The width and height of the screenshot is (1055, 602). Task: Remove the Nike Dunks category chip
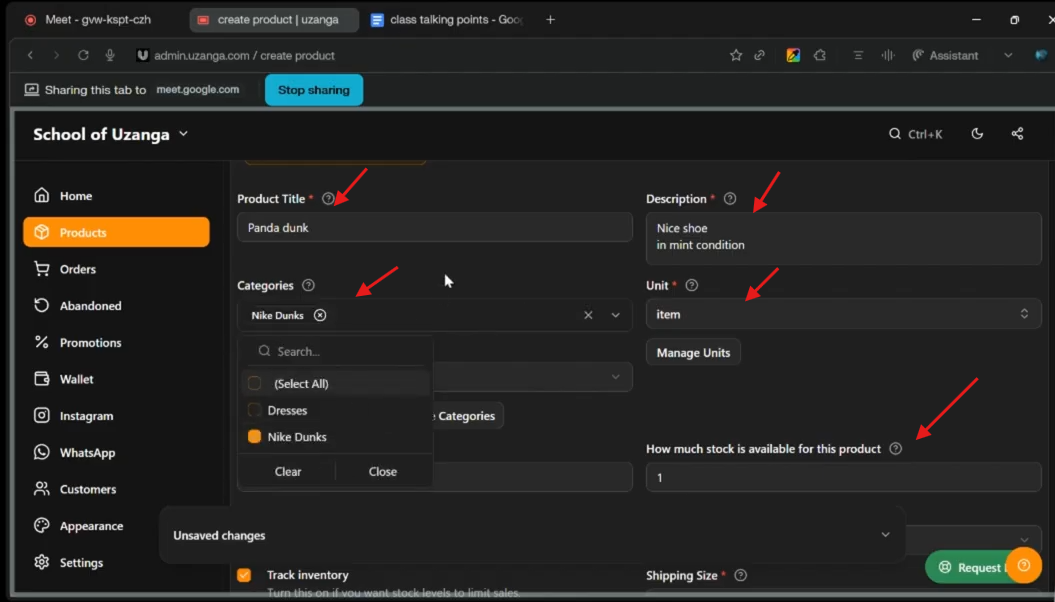320,315
